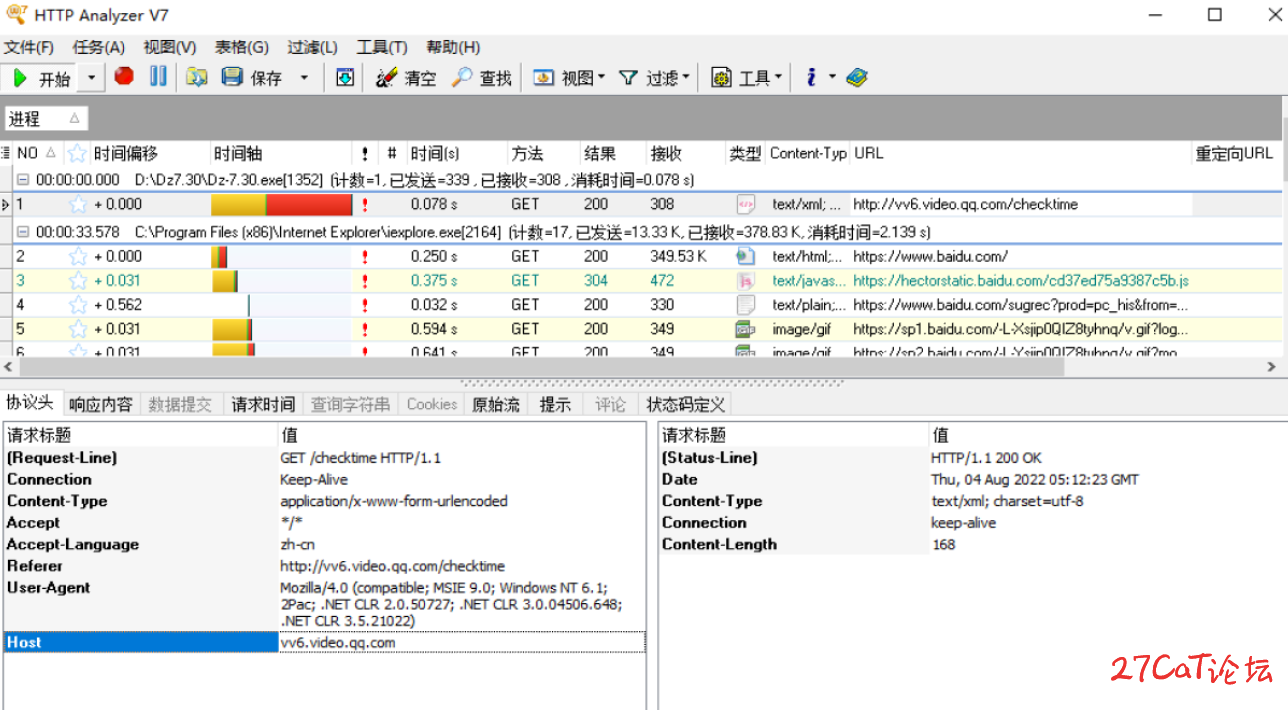Sort by the 接收 column header
Viewport: 1288px width, 710px height.
(x=685, y=153)
